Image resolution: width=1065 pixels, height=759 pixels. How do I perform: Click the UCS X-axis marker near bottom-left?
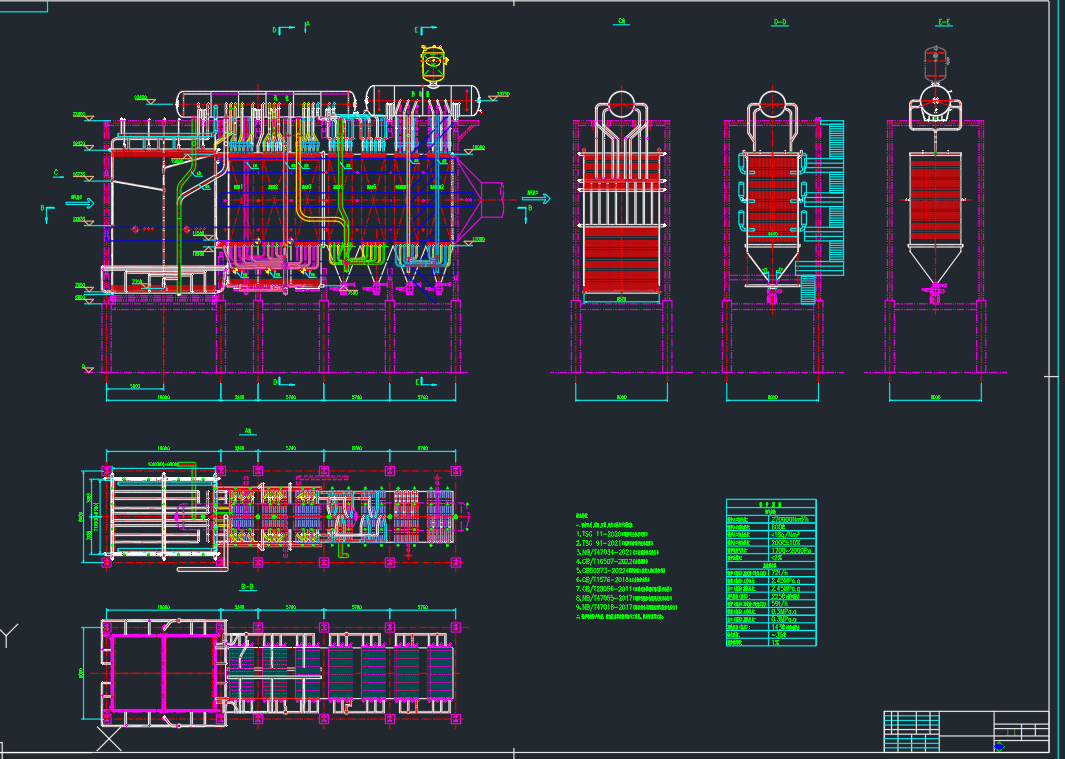[108, 740]
